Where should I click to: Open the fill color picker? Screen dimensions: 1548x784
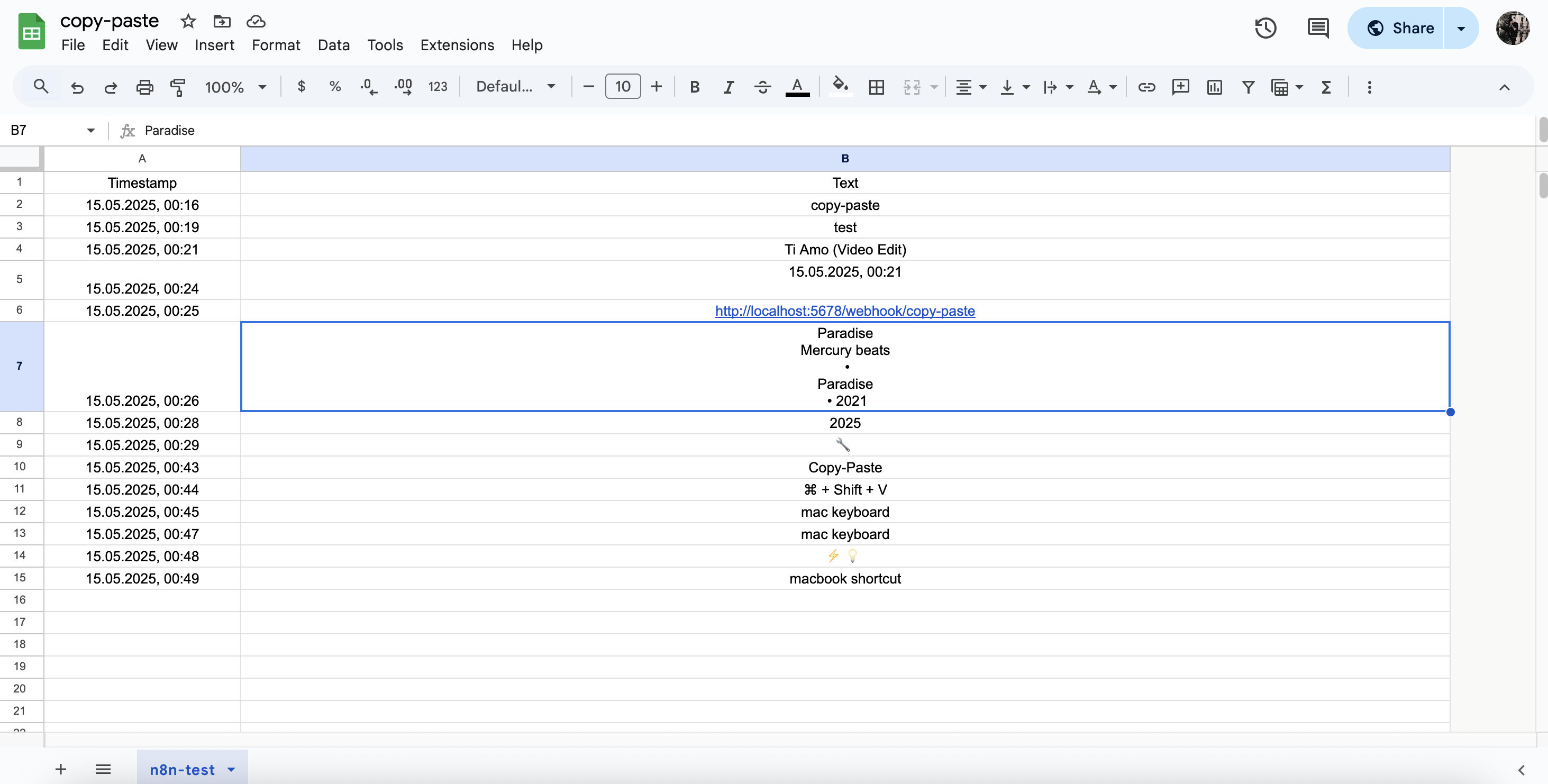pyautogui.click(x=840, y=87)
